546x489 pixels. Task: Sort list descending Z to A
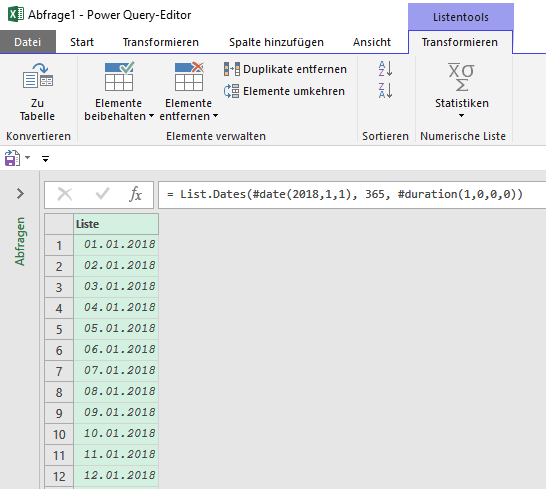click(385, 90)
